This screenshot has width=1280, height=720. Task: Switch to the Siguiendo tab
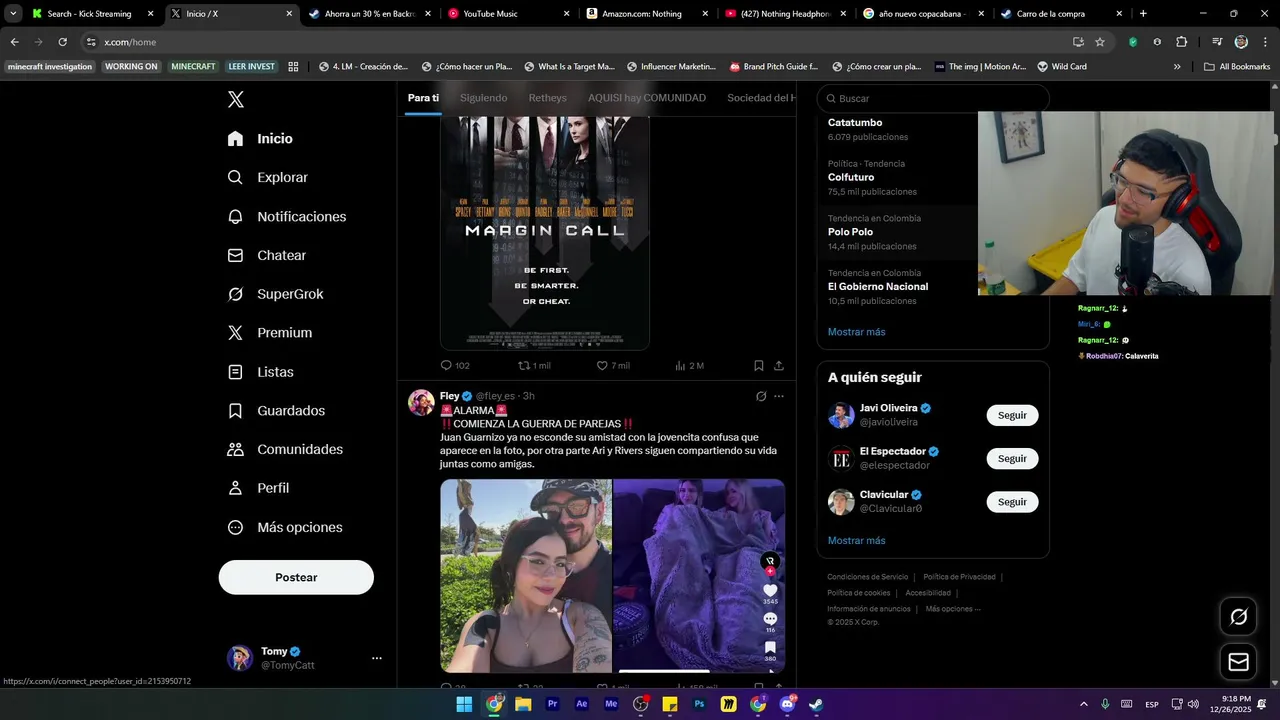[483, 98]
